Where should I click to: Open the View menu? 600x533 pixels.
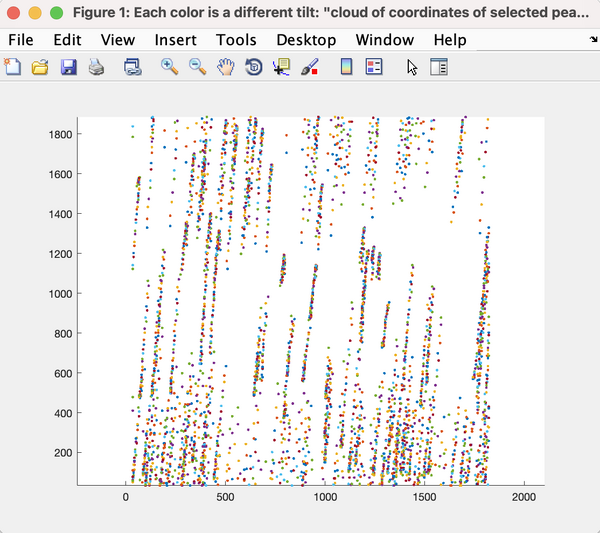118,40
